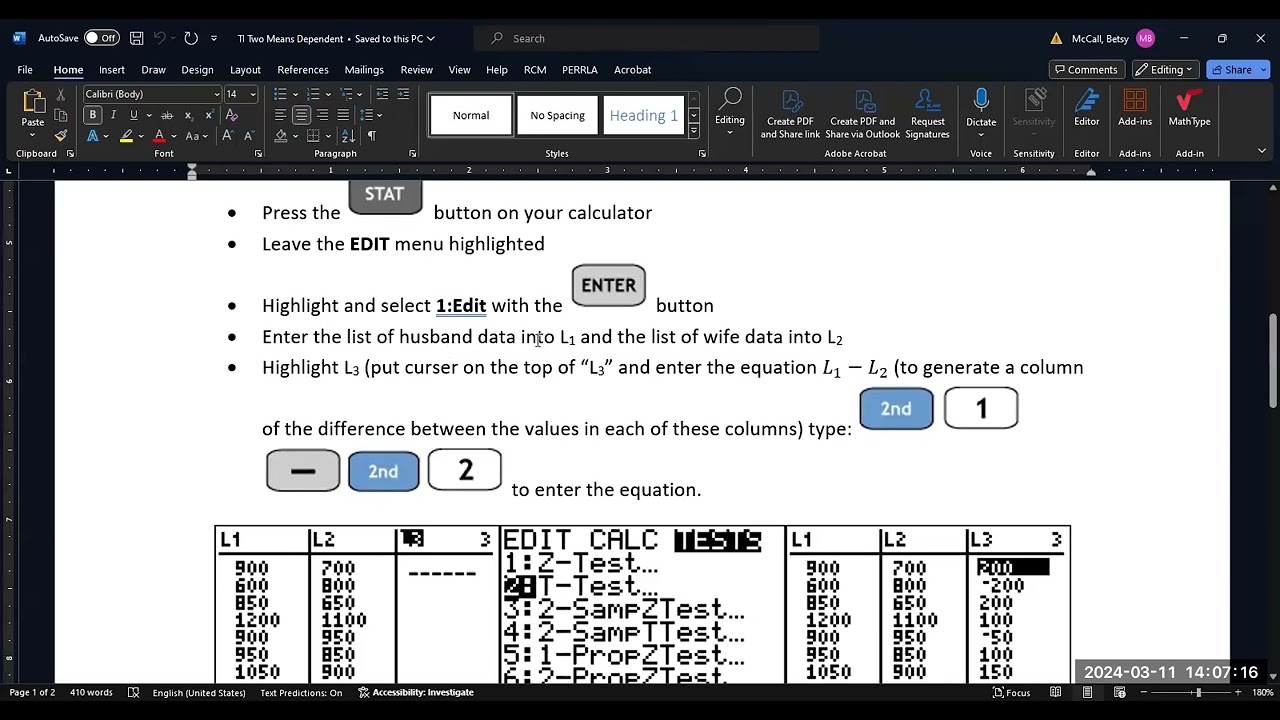The width and height of the screenshot is (1280, 720).
Task: Open the File menu
Action: point(25,69)
